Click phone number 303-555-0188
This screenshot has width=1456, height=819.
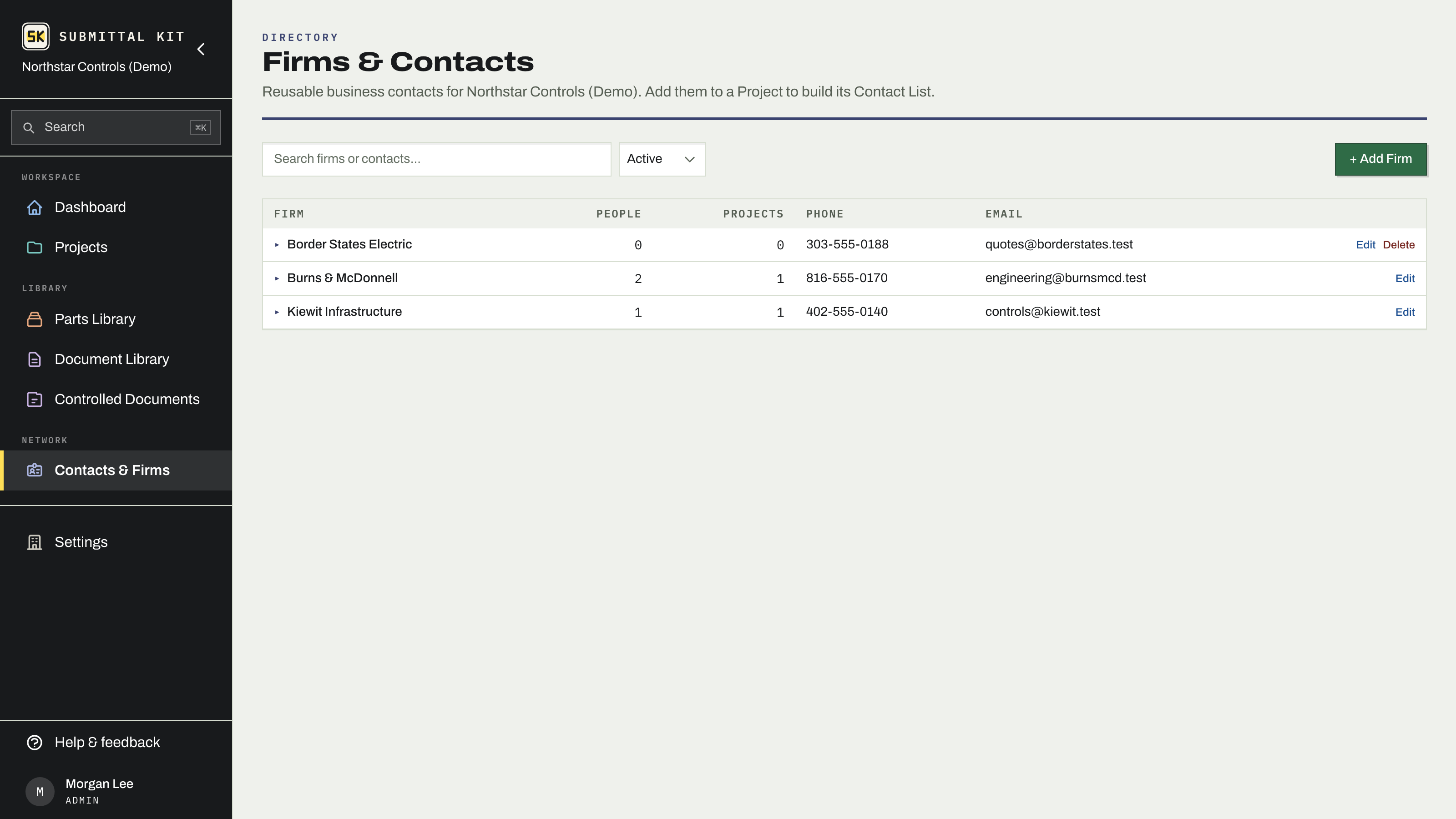847,244
